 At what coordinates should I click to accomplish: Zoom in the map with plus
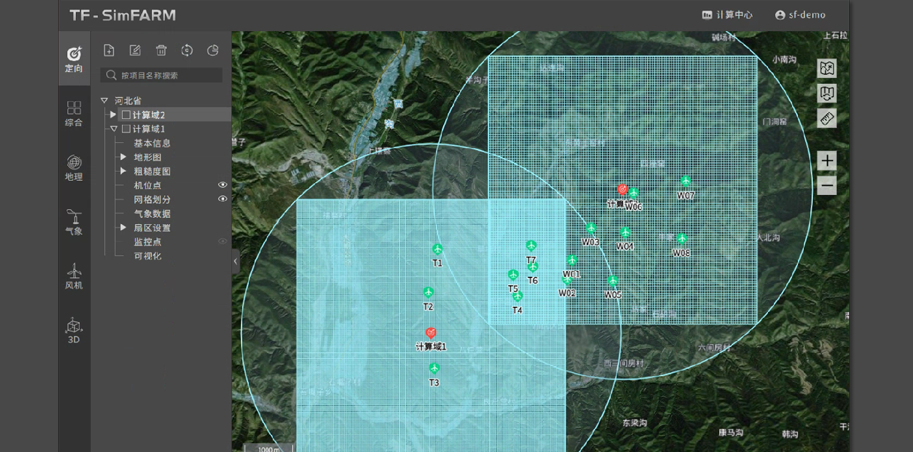coord(827,161)
